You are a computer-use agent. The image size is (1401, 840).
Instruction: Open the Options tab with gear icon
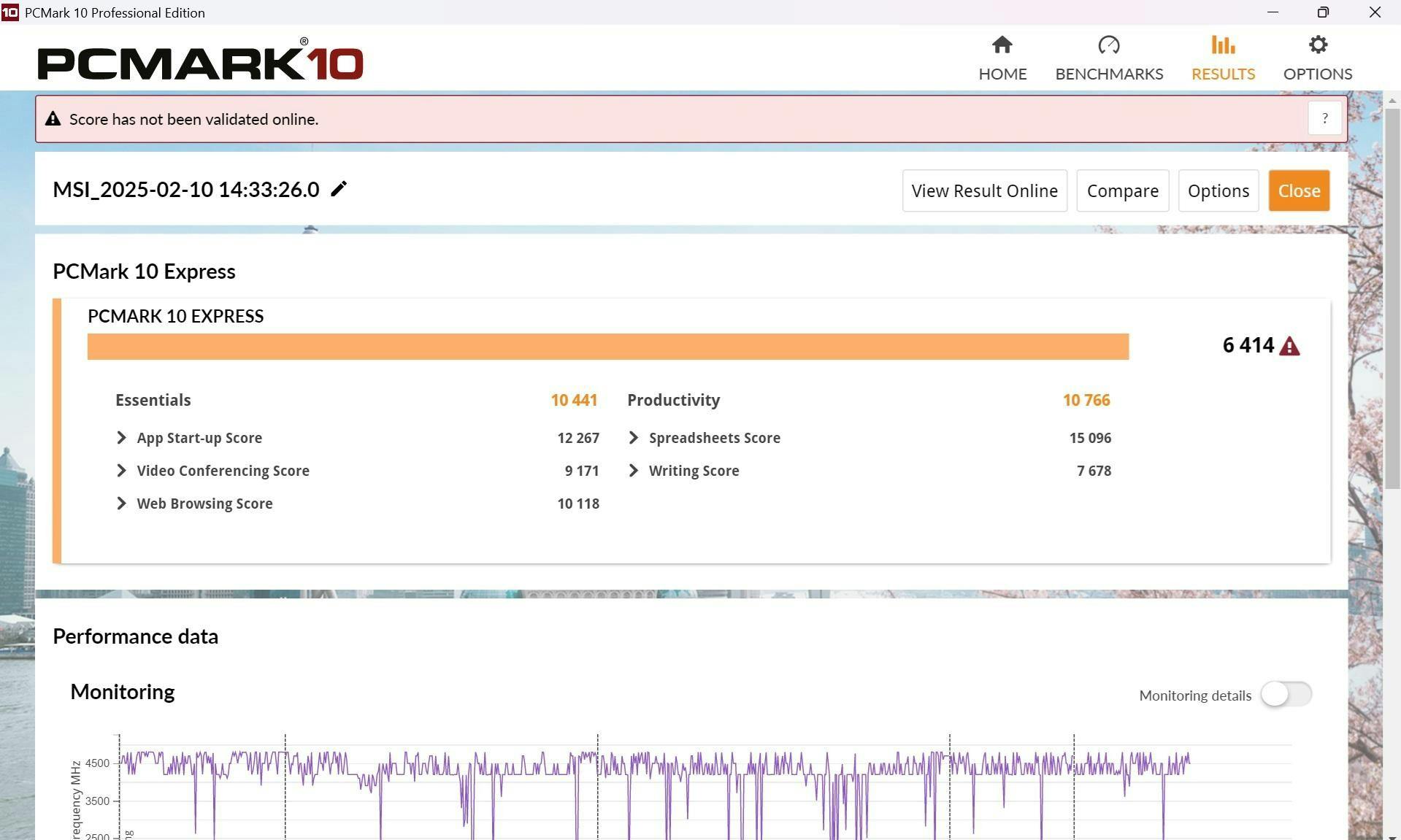point(1318,58)
